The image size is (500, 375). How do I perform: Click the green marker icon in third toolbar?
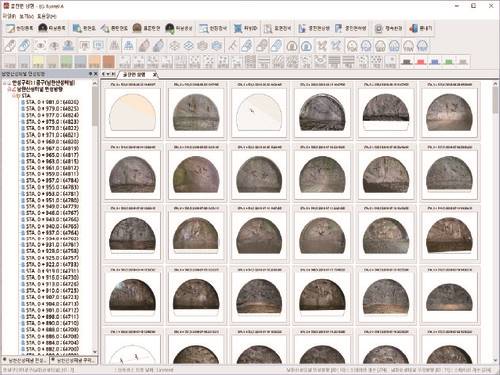click(449, 62)
